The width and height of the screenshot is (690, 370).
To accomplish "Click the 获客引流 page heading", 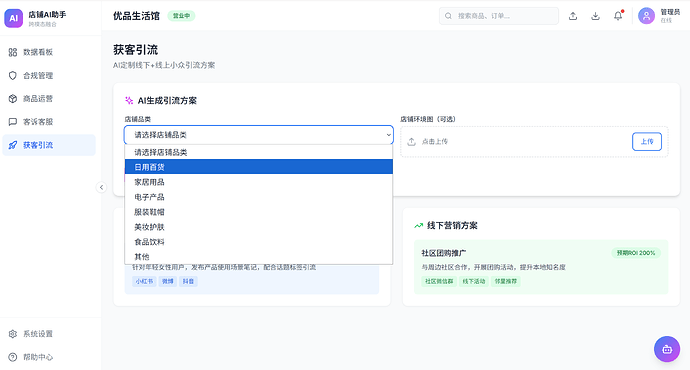I will point(136,50).
